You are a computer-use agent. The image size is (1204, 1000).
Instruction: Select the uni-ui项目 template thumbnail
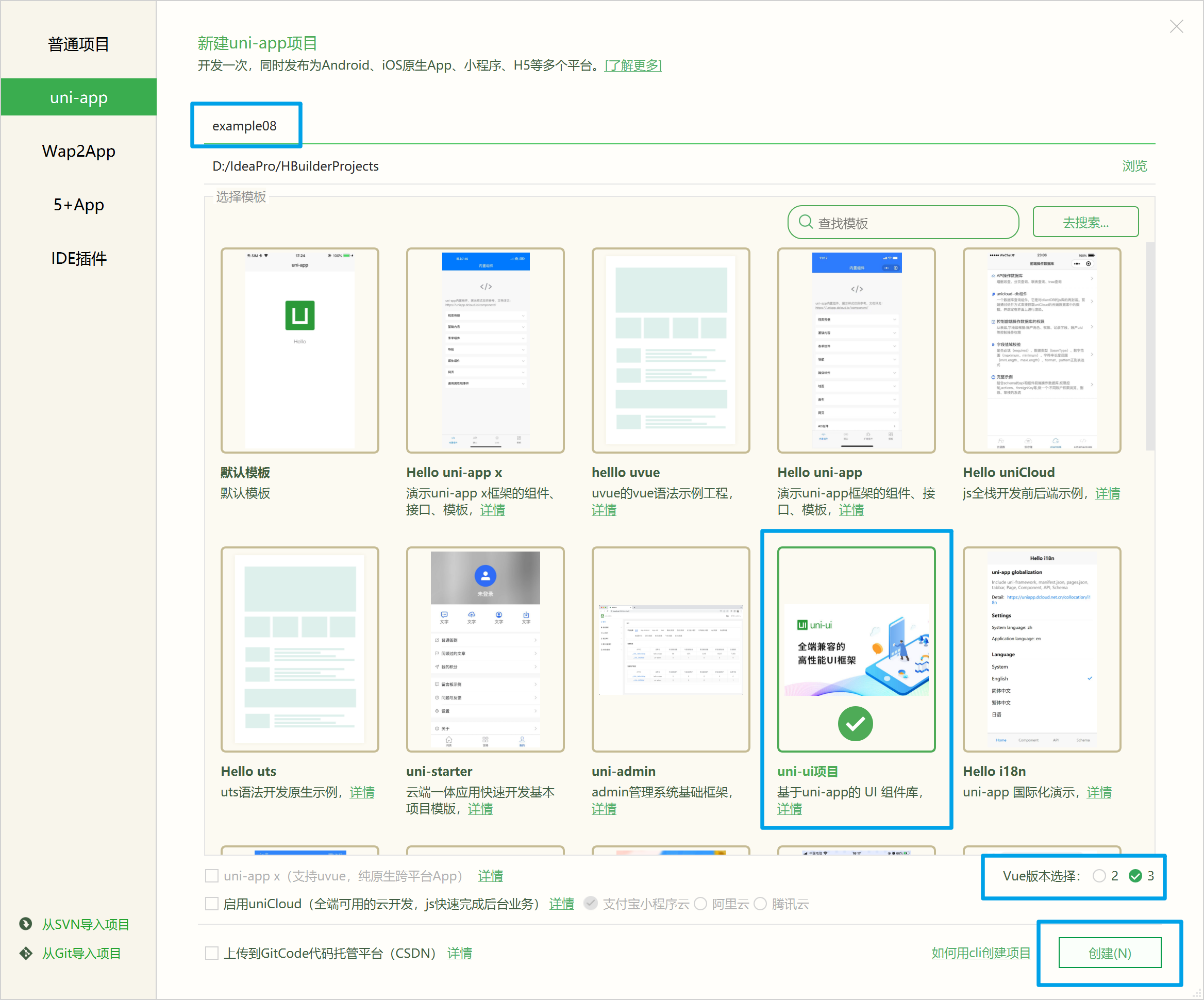tap(856, 649)
